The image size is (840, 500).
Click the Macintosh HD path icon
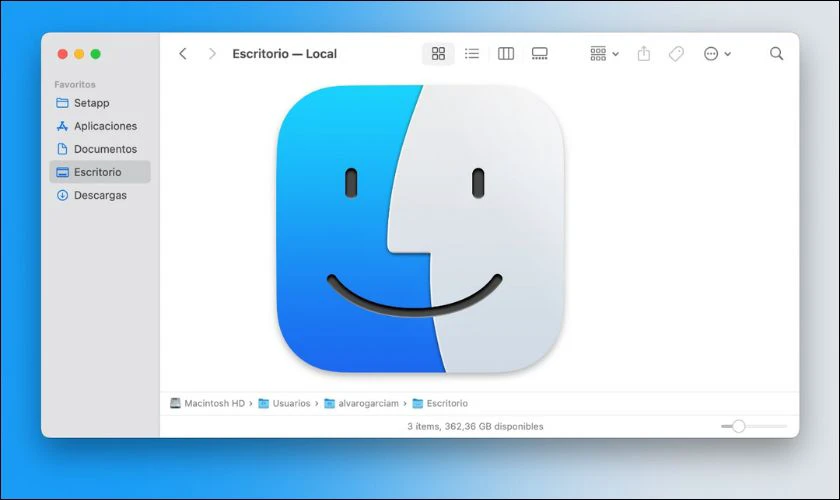pos(176,403)
